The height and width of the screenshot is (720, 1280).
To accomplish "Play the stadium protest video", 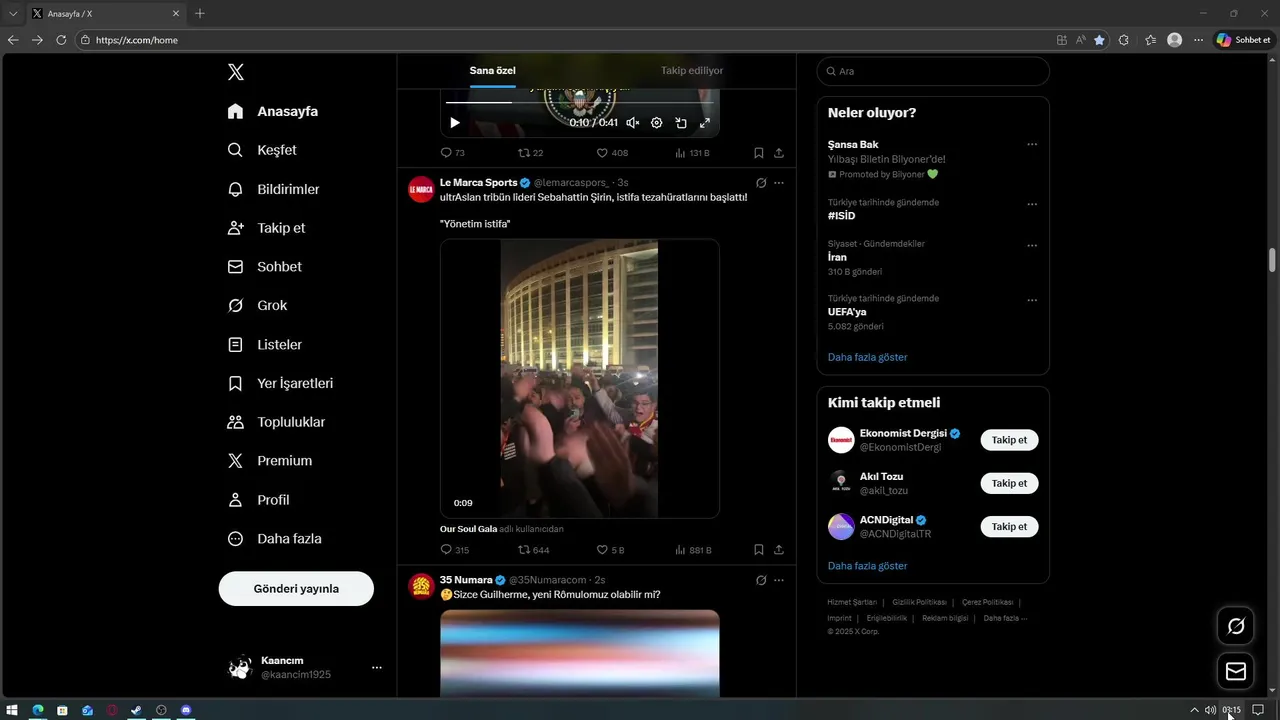I will [580, 378].
